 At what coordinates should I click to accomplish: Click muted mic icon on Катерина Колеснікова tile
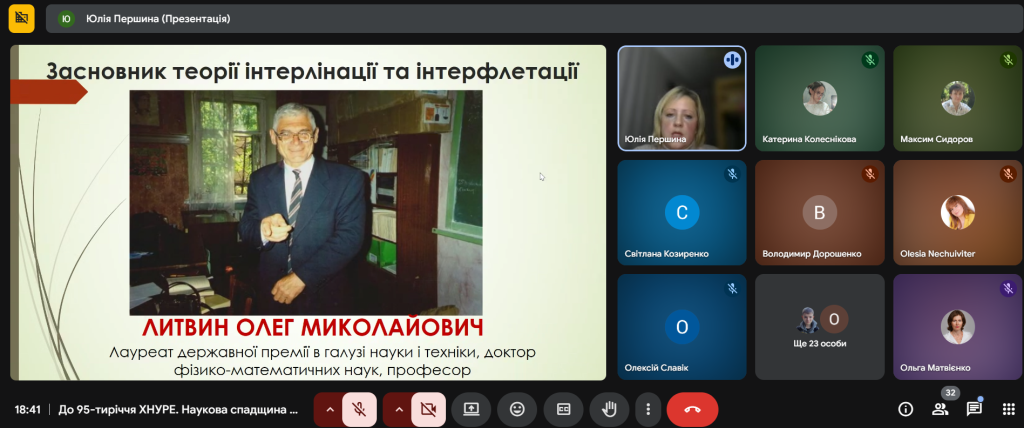pos(869,60)
